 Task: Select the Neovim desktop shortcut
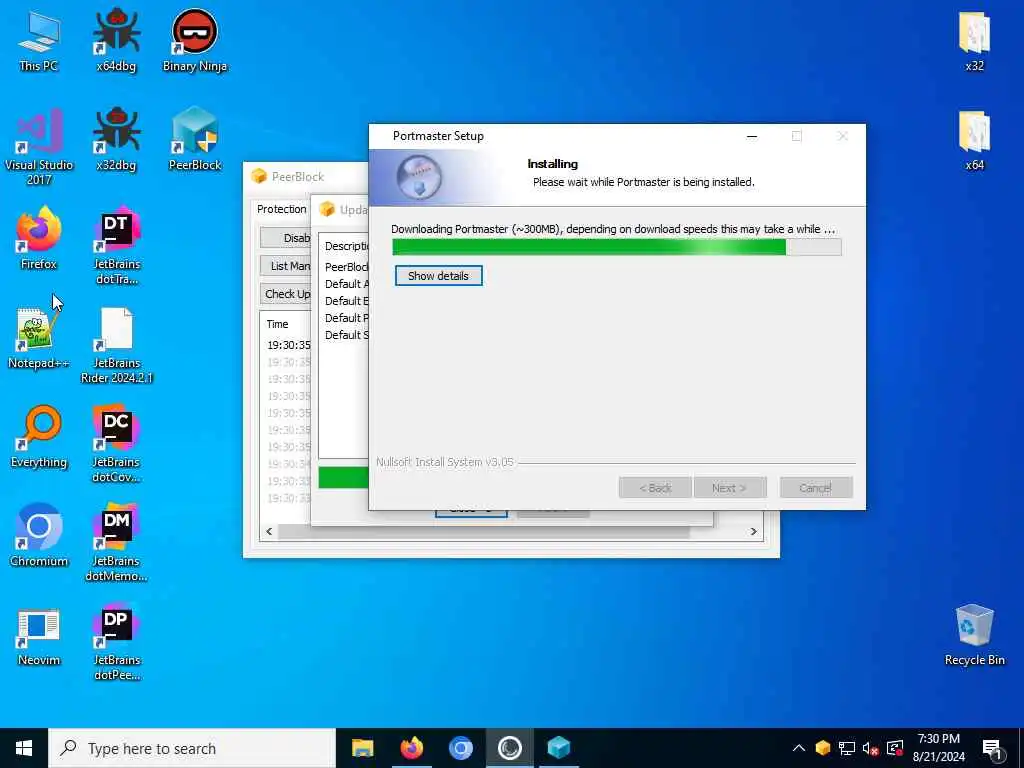[x=39, y=636]
